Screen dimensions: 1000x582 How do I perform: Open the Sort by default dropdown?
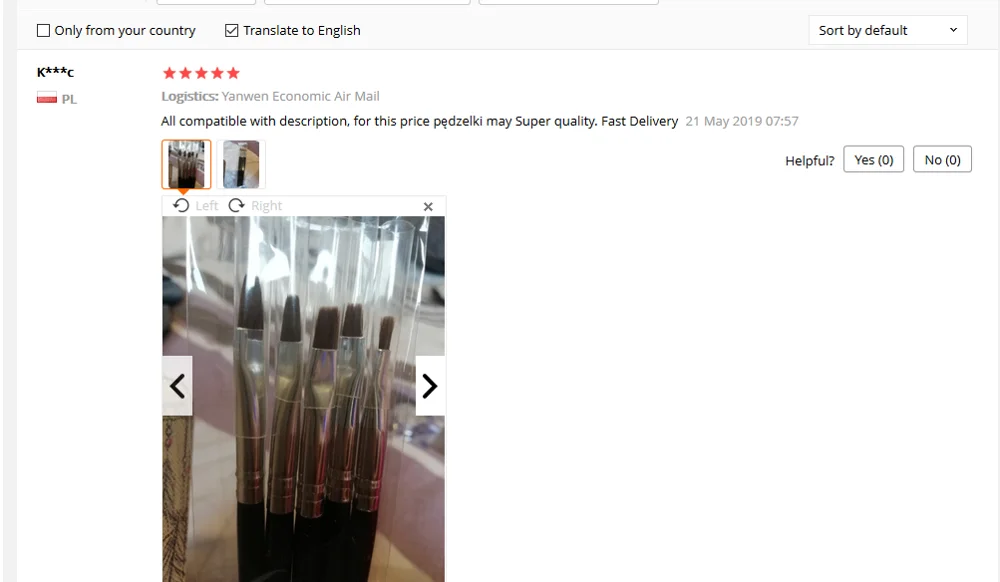coord(888,30)
